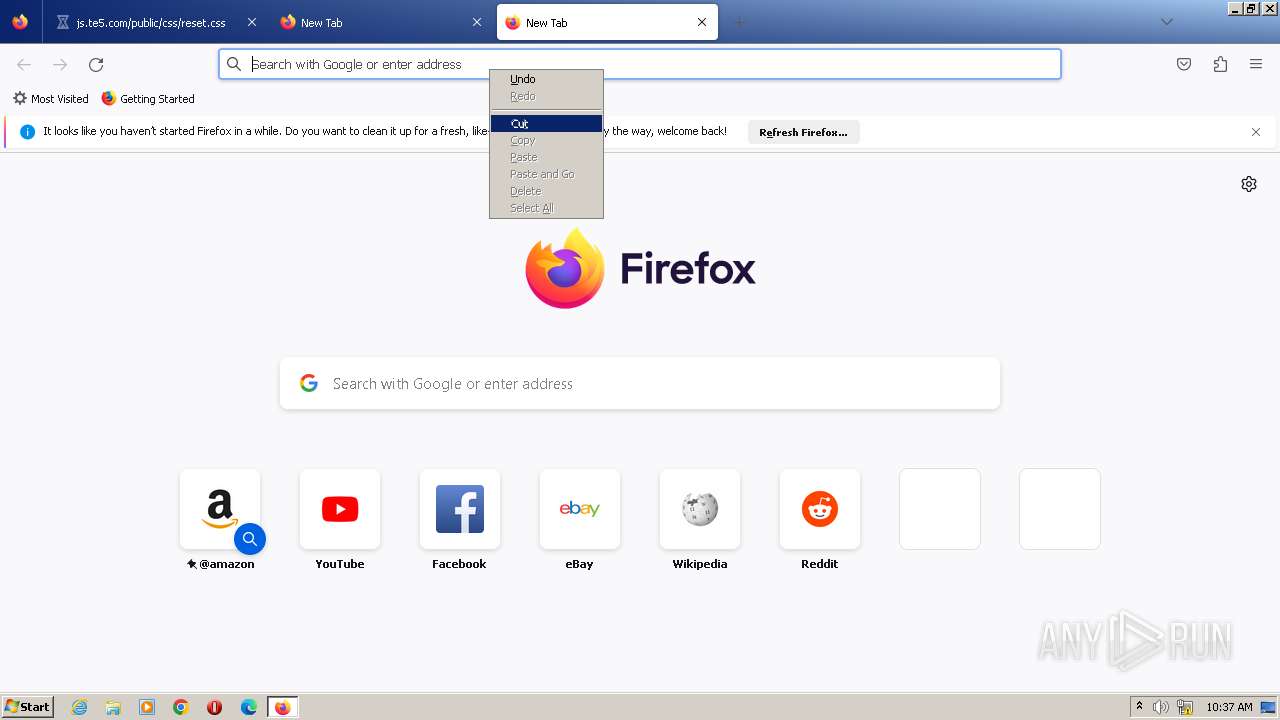1280x720 pixels.
Task: Close the middle New Tab
Action: [x=476, y=22]
